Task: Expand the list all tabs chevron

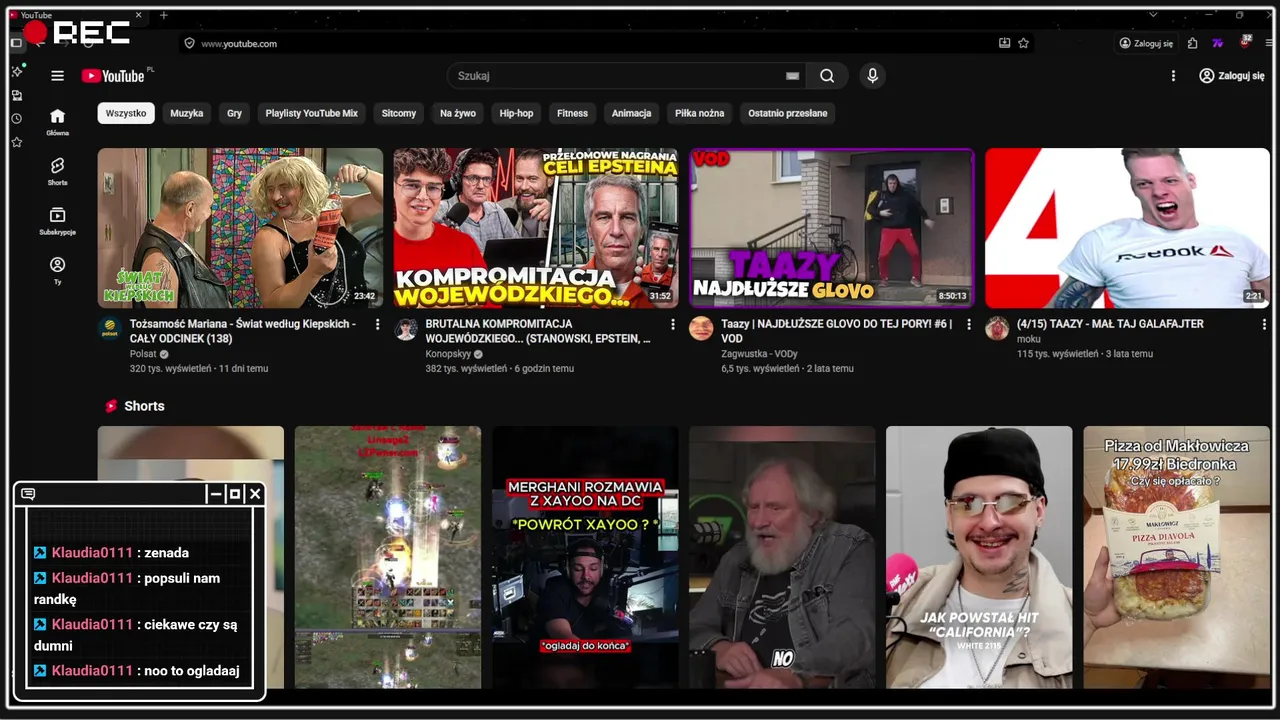Action: [1153, 15]
